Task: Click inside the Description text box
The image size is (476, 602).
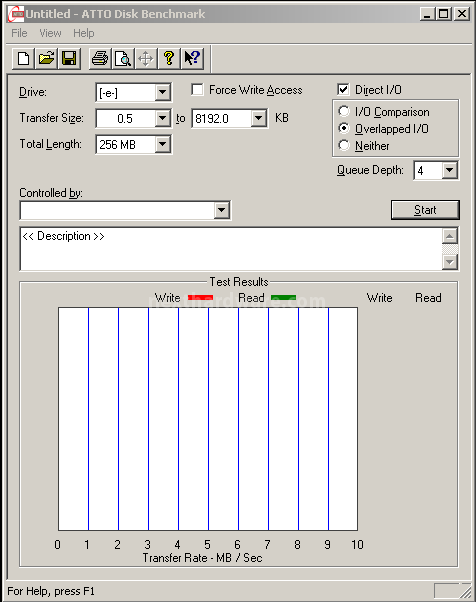Action: click(231, 249)
